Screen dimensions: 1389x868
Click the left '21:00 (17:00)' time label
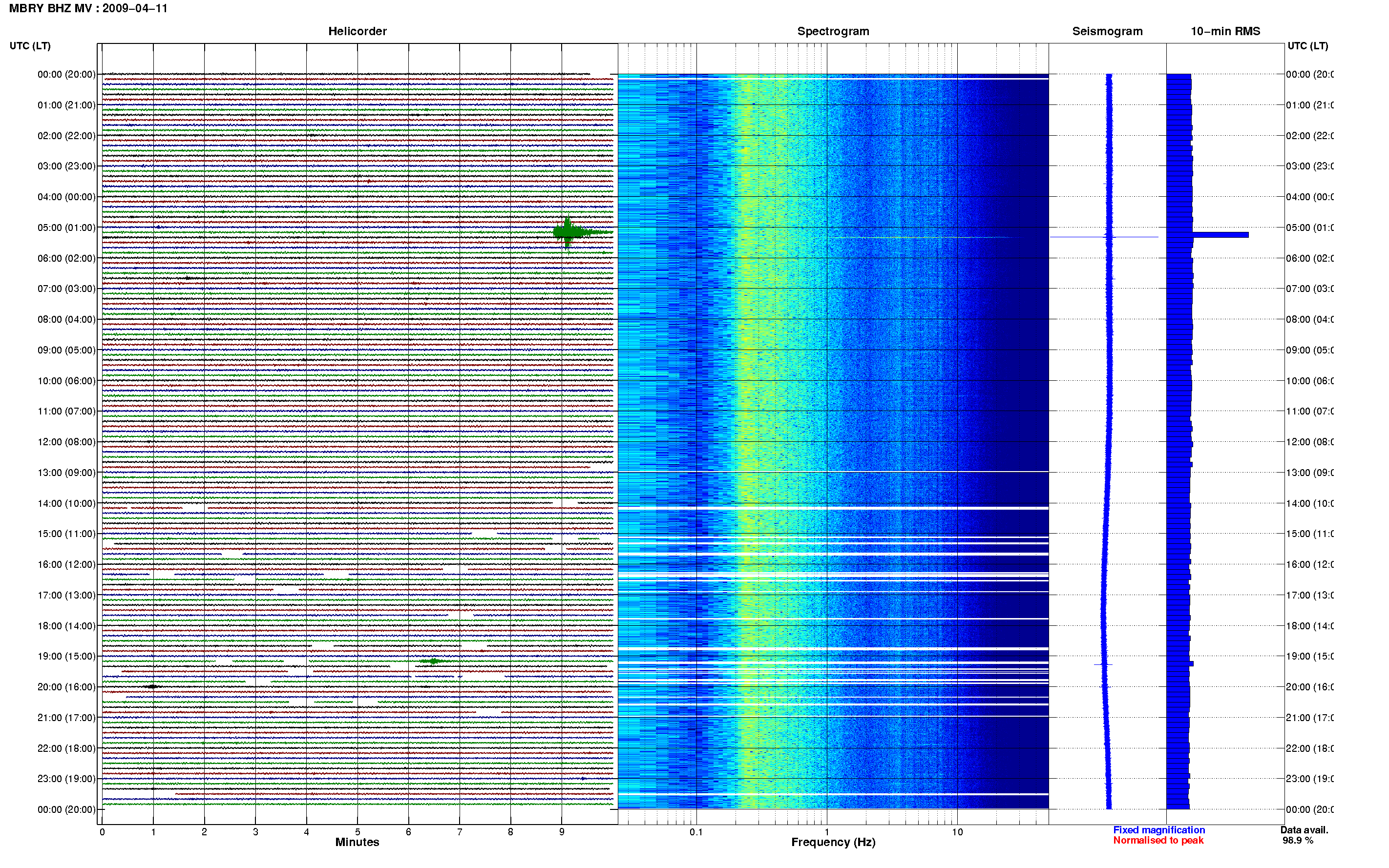click(x=66, y=718)
